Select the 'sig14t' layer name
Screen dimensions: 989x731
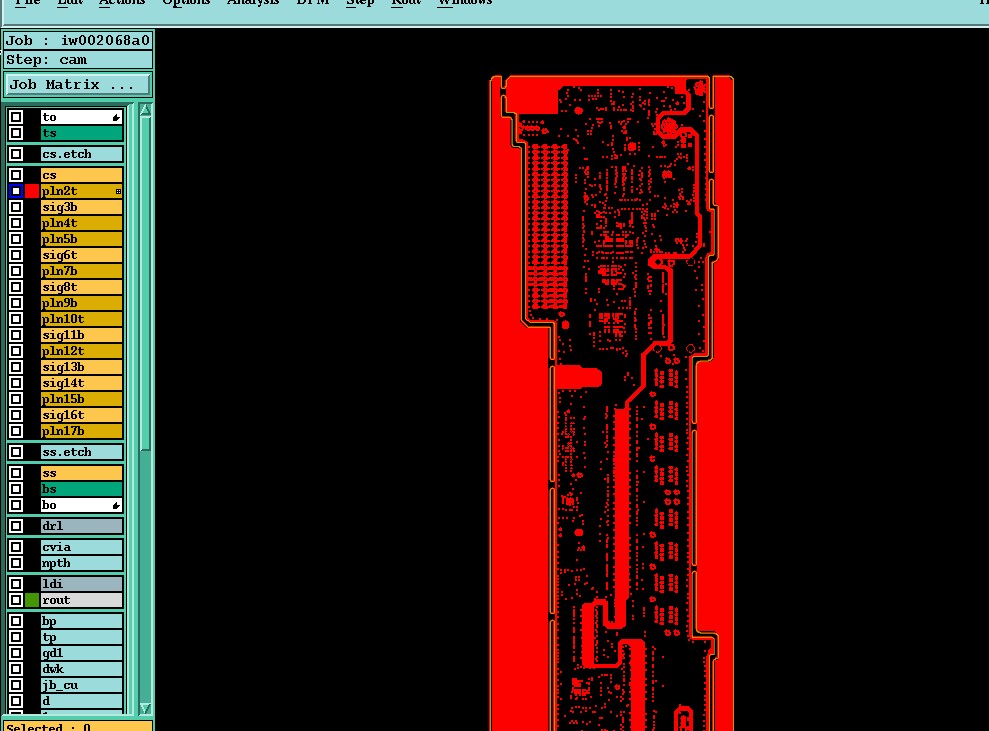click(x=81, y=383)
